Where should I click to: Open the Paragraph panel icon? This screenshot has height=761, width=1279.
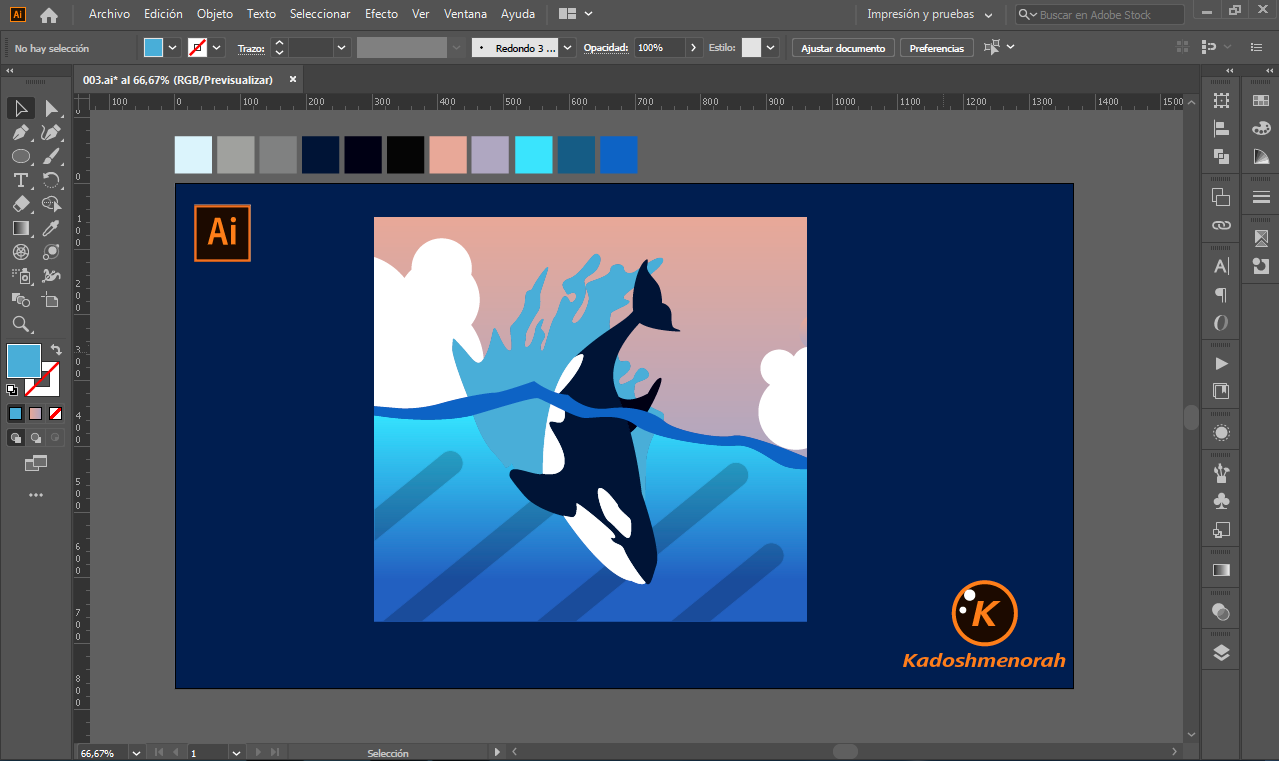1221,295
